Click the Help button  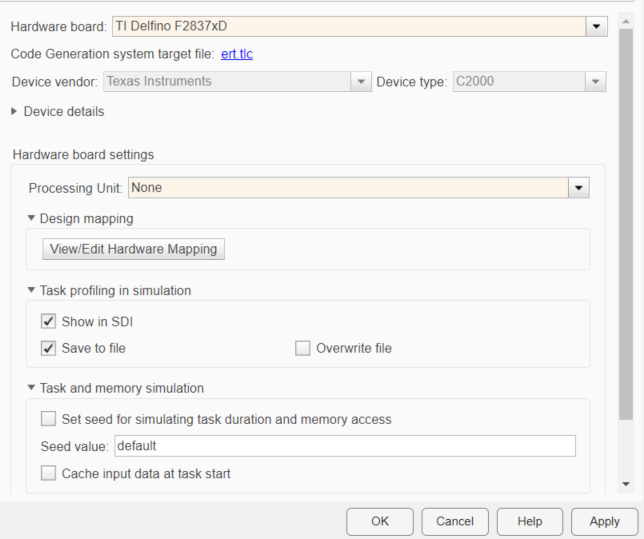(x=530, y=521)
